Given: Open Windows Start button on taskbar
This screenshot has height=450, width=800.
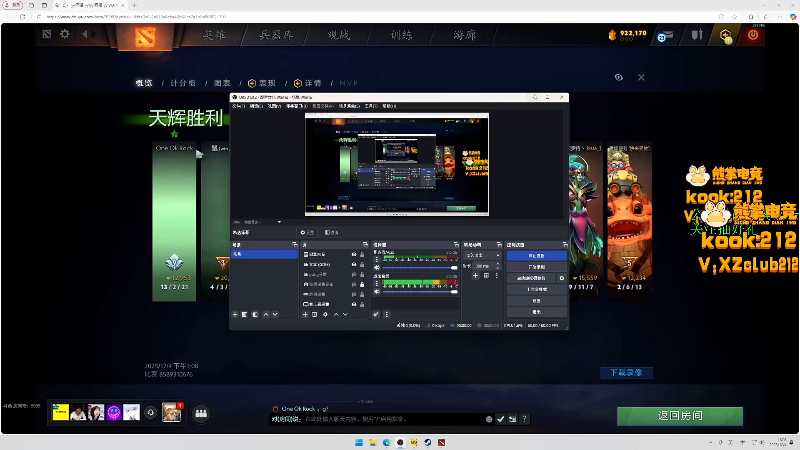Looking at the screenshot, I should click(359, 442).
